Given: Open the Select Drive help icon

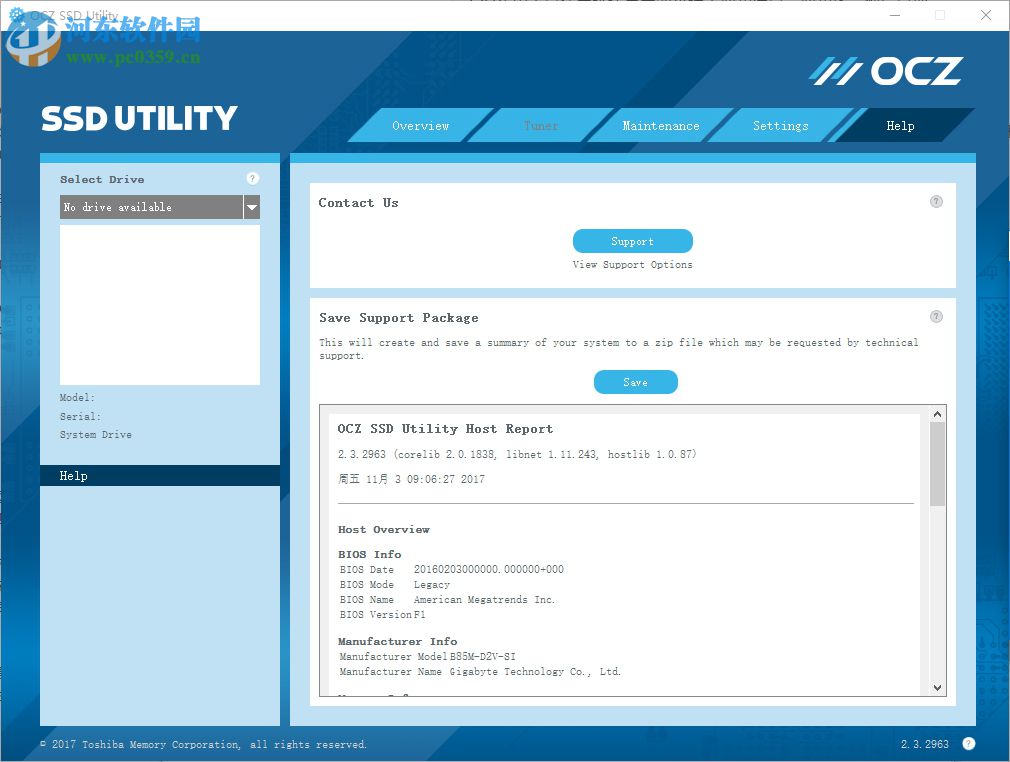Looking at the screenshot, I should tap(252, 178).
